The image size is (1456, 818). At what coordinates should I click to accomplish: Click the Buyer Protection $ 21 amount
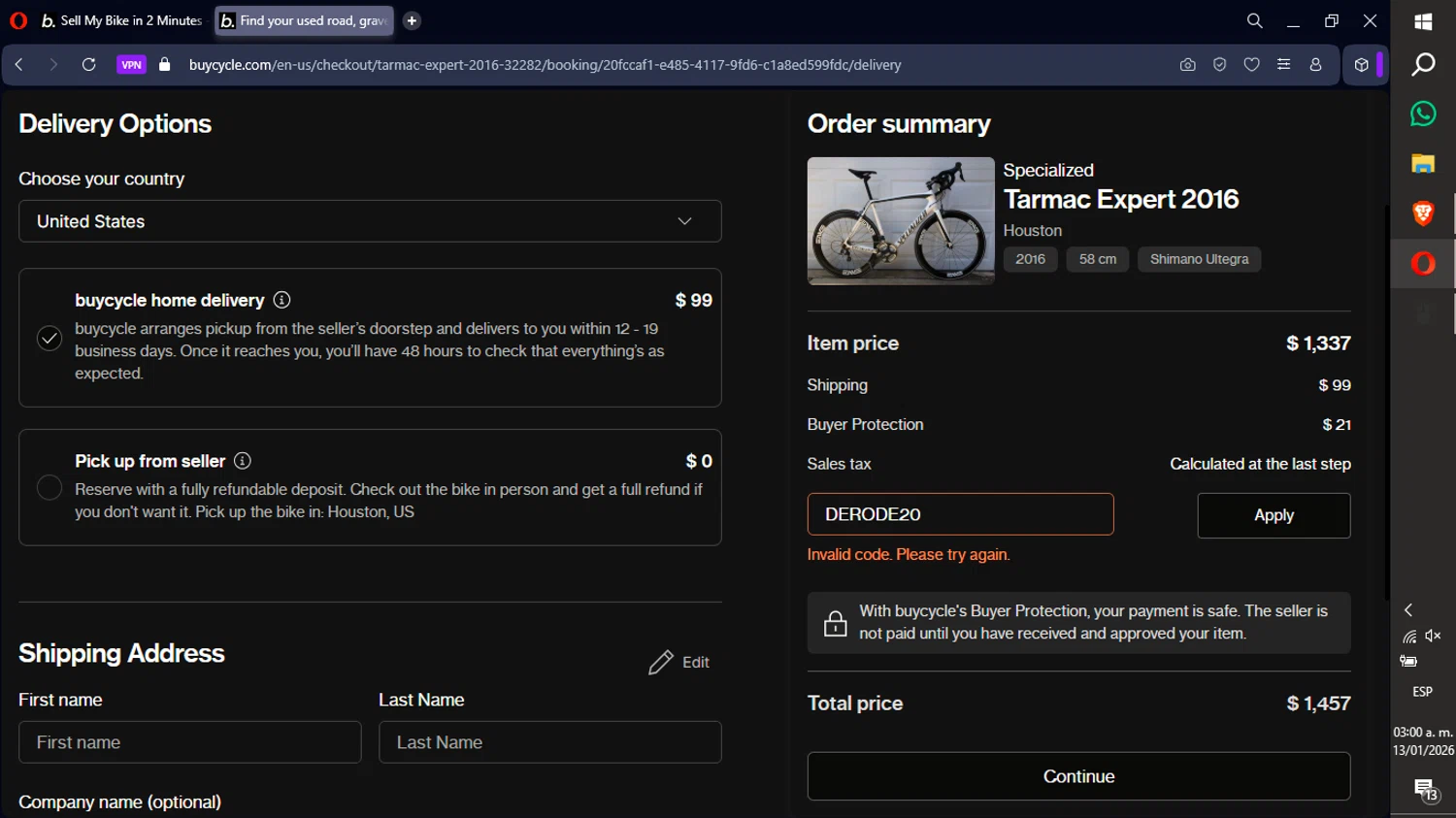[x=1337, y=425]
